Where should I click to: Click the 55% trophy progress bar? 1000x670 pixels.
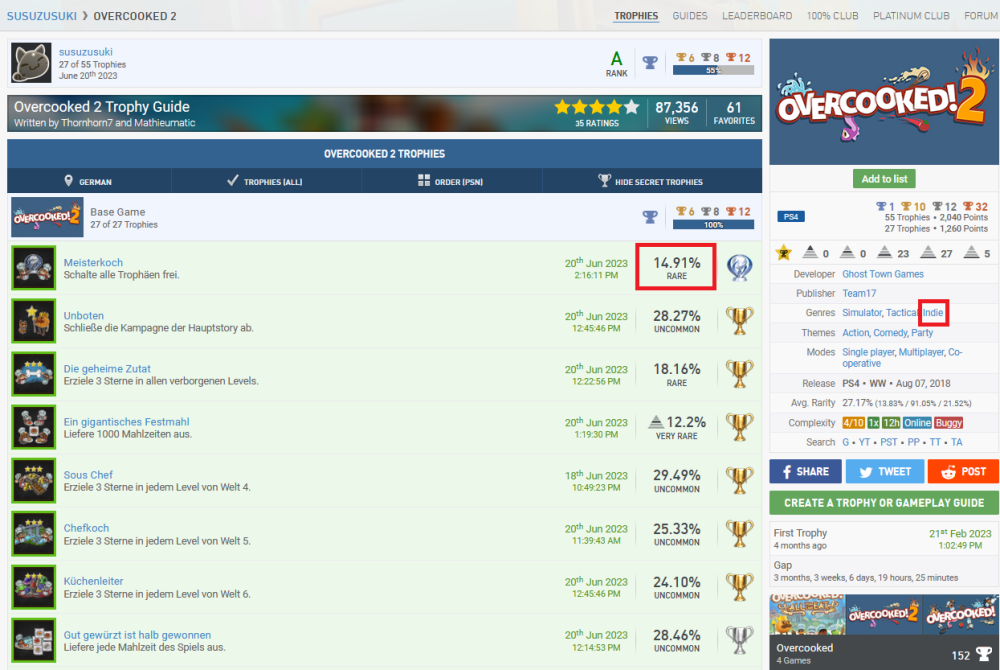pyautogui.click(x=713, y=71)
